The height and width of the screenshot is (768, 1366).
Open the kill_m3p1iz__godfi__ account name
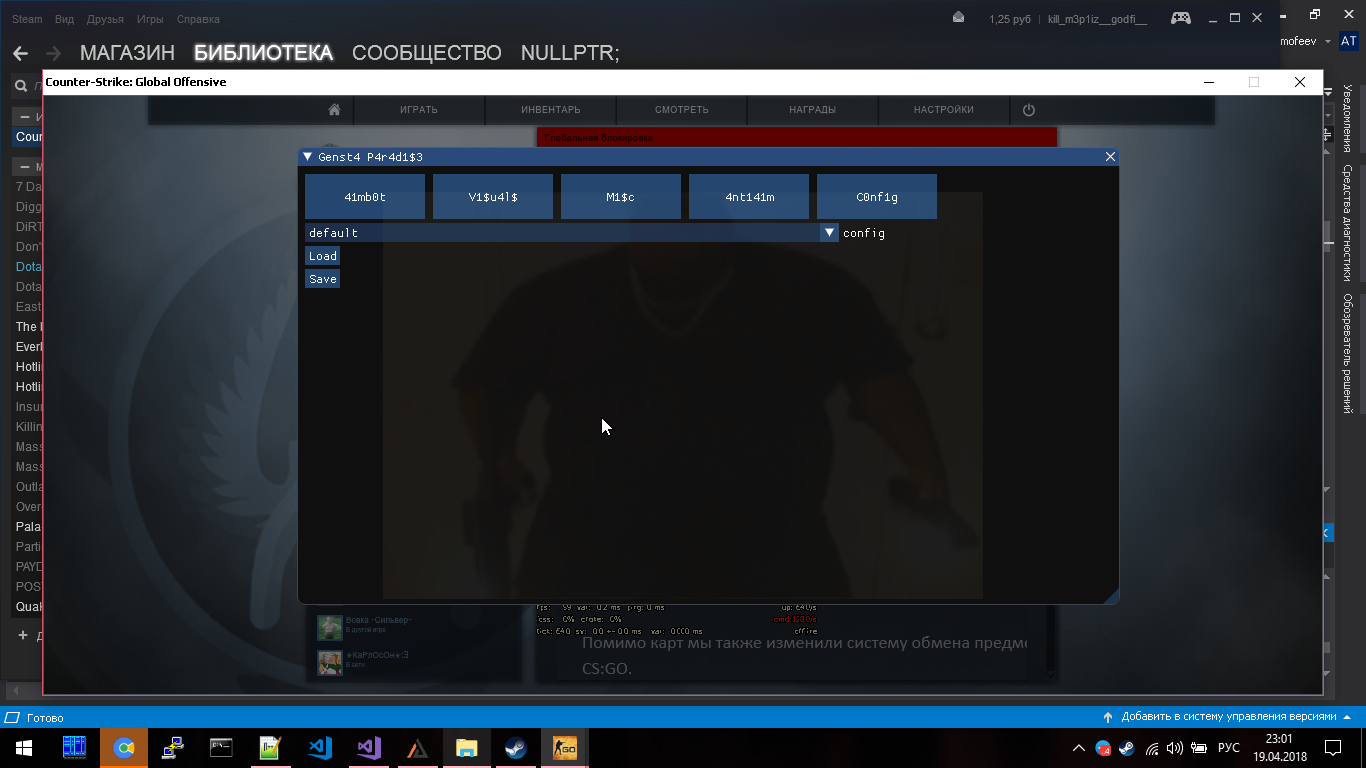click(1097, 19)
